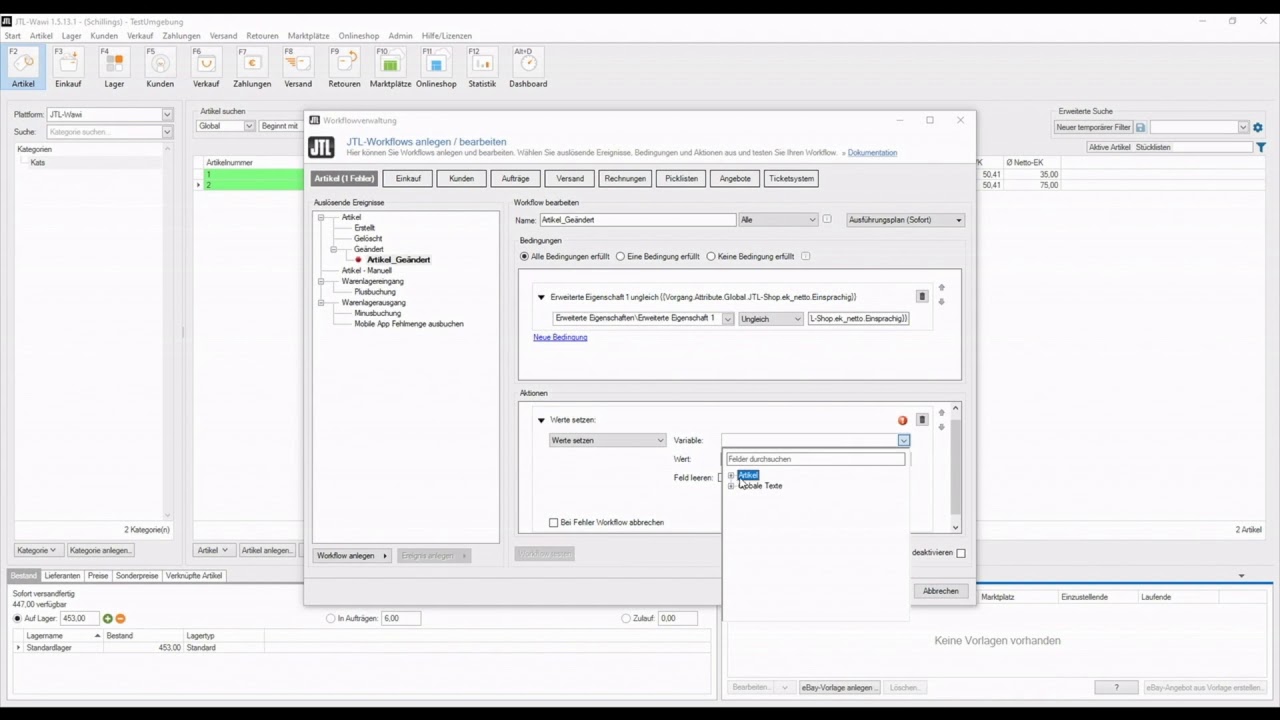Select the In Aufträgen radio button
The height and width of the screenshot is (720, 1280).
pyautogui.click(x=331, y=618)
